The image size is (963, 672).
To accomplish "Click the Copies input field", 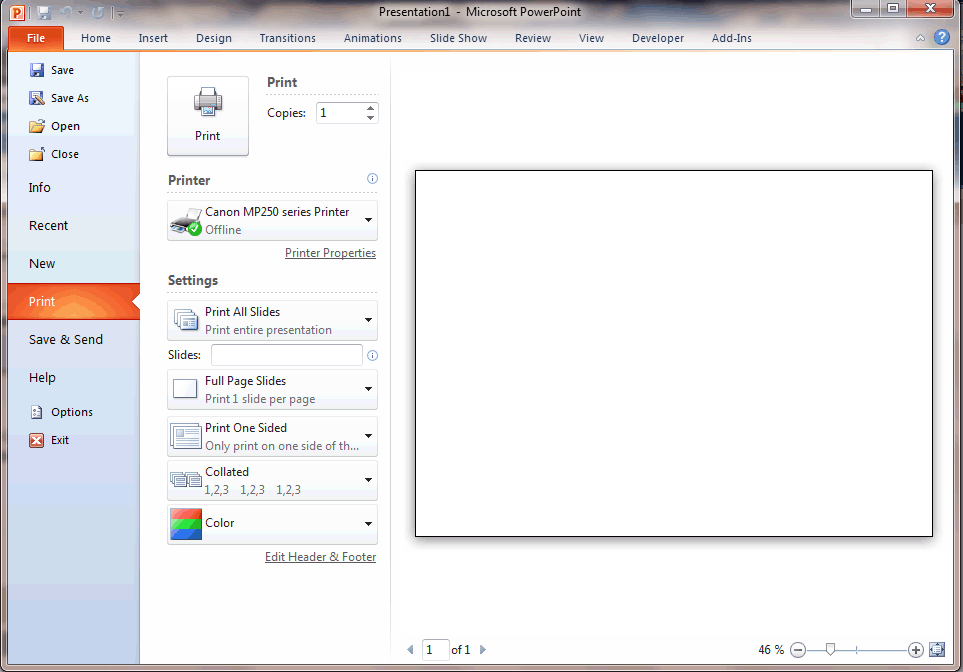I will [x=340, y=112].
